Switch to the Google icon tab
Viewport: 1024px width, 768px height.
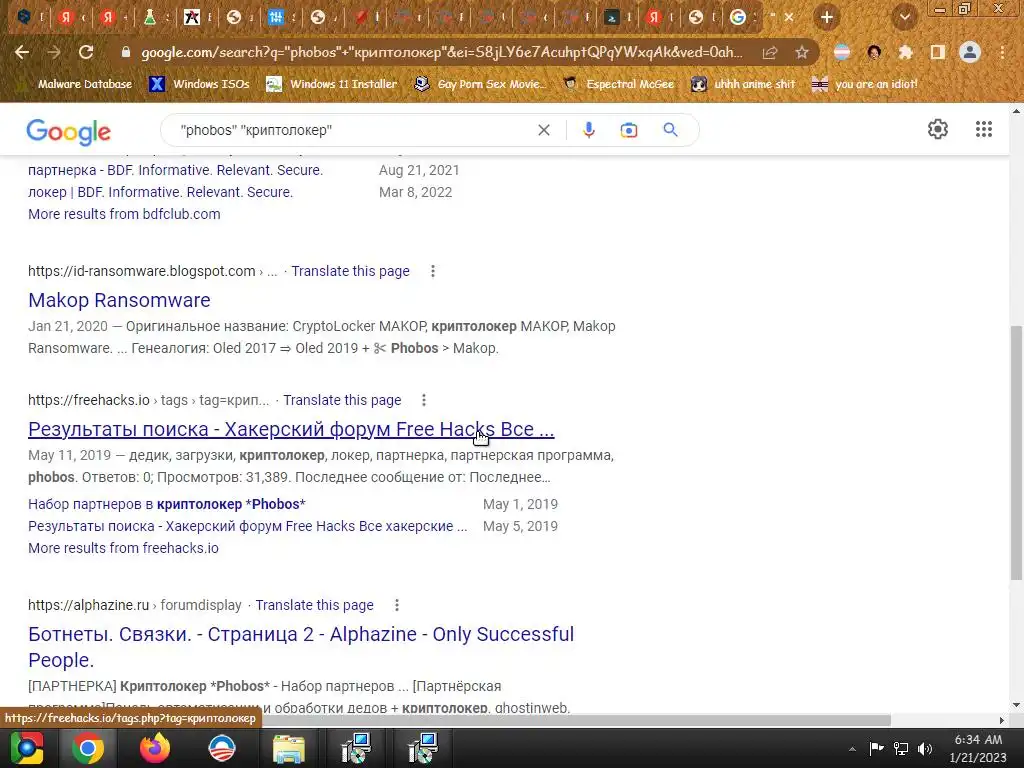[x=738, y=17]
